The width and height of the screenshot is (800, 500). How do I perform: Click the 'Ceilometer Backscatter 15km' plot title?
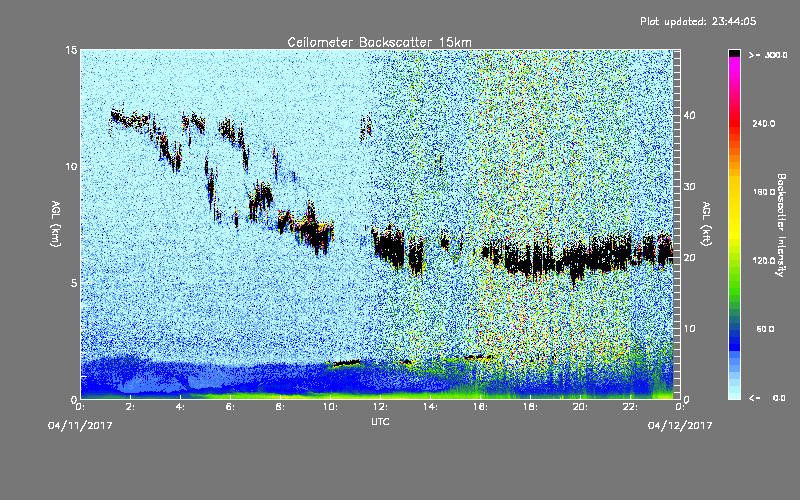379,42
